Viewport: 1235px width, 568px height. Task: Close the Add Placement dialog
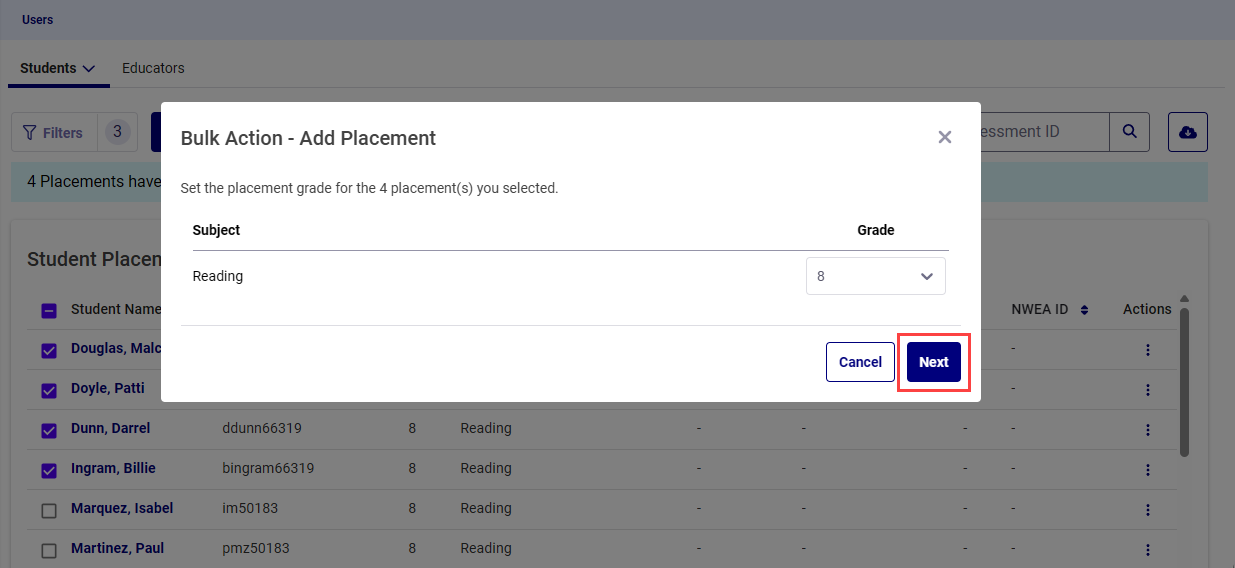click(944, 137)
